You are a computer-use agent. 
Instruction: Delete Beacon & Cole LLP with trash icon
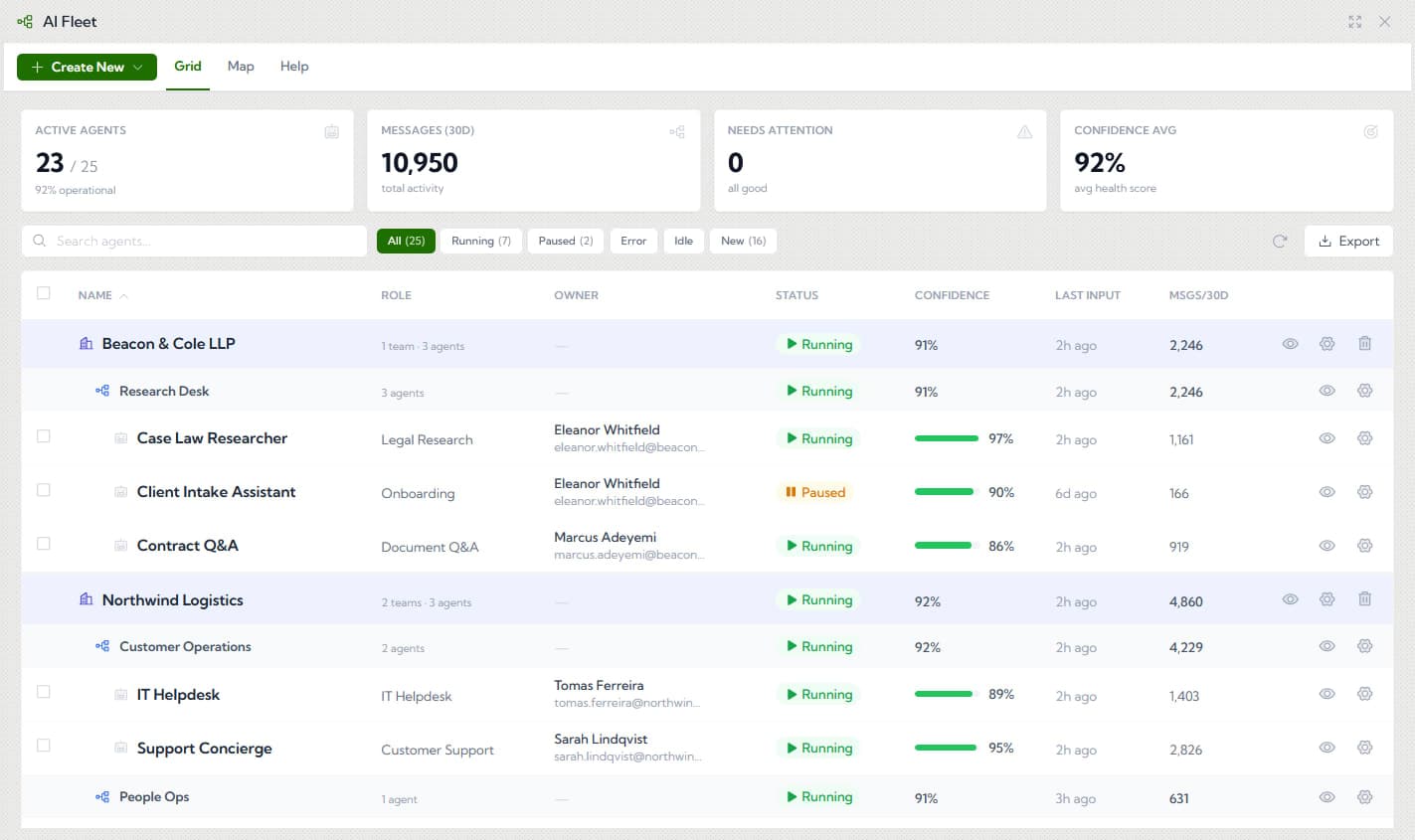click(x=1364, y=344)
